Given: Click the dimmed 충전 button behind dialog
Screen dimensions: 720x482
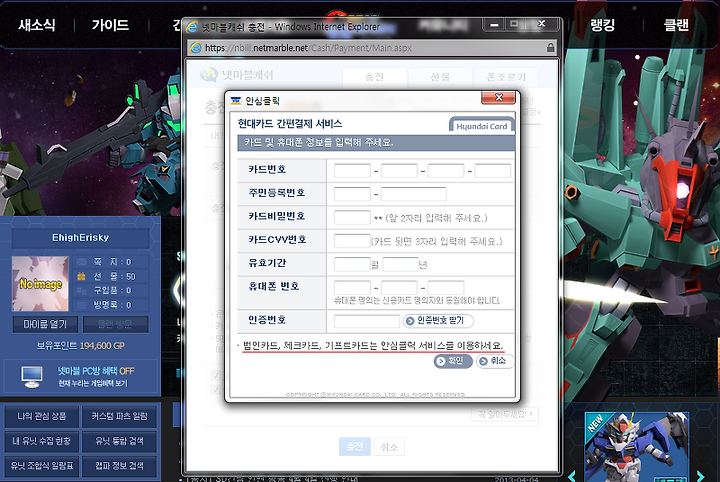Looking at the screenshot, I should coord(354,447).
